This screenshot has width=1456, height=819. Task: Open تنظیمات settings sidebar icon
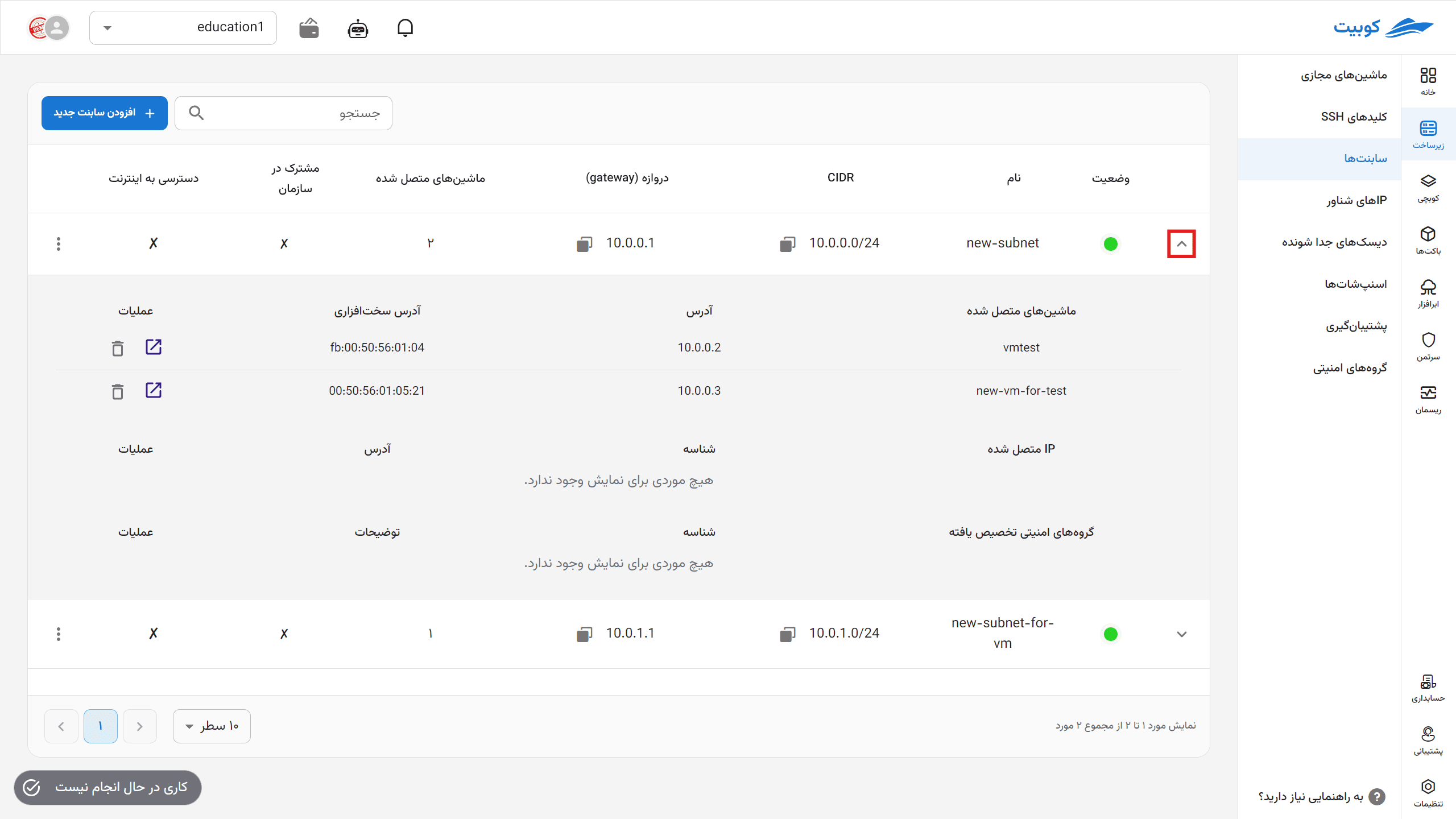point(1428,792)
